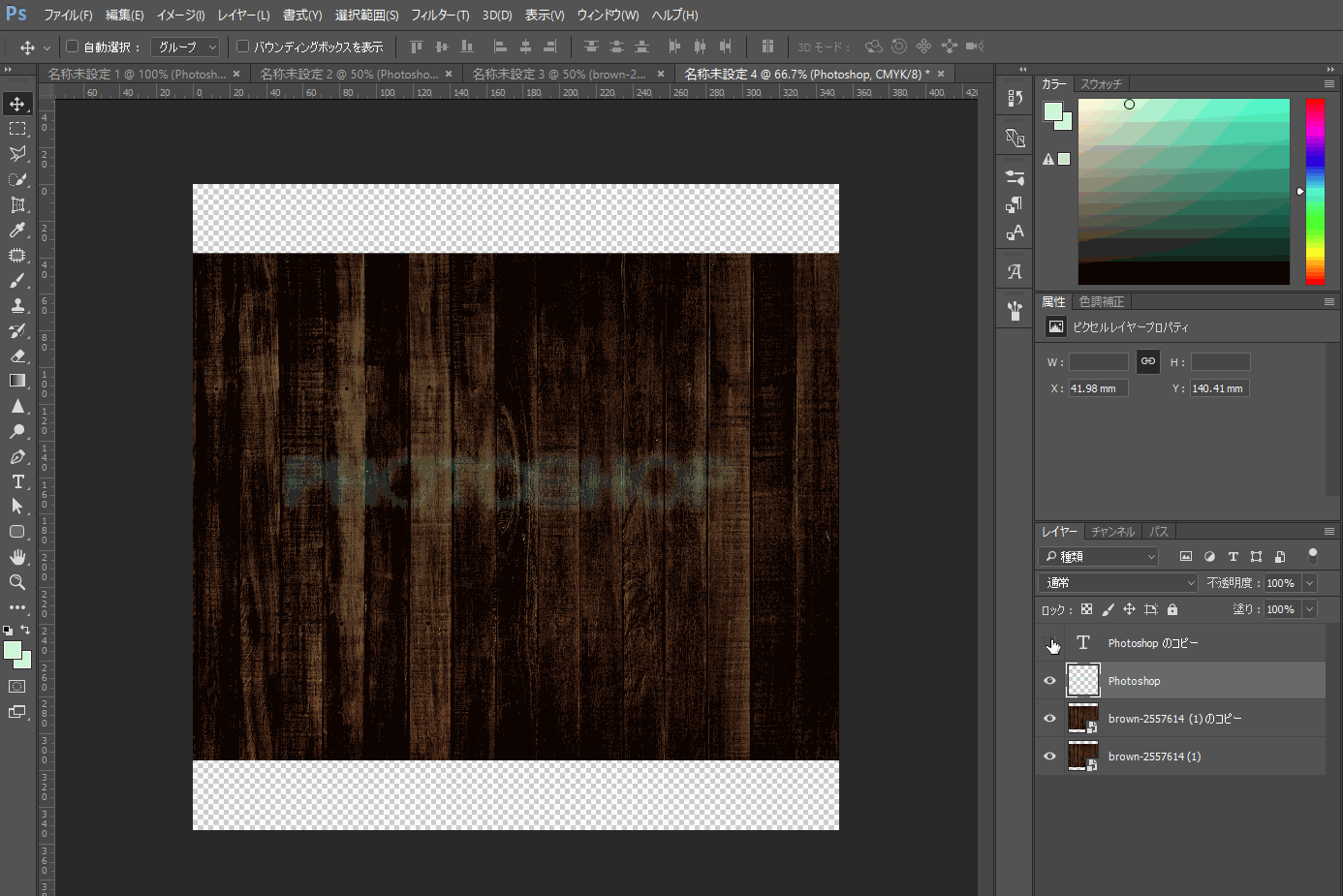
Task: Open the Layers panel options menu
Action: click(1329, 532)
